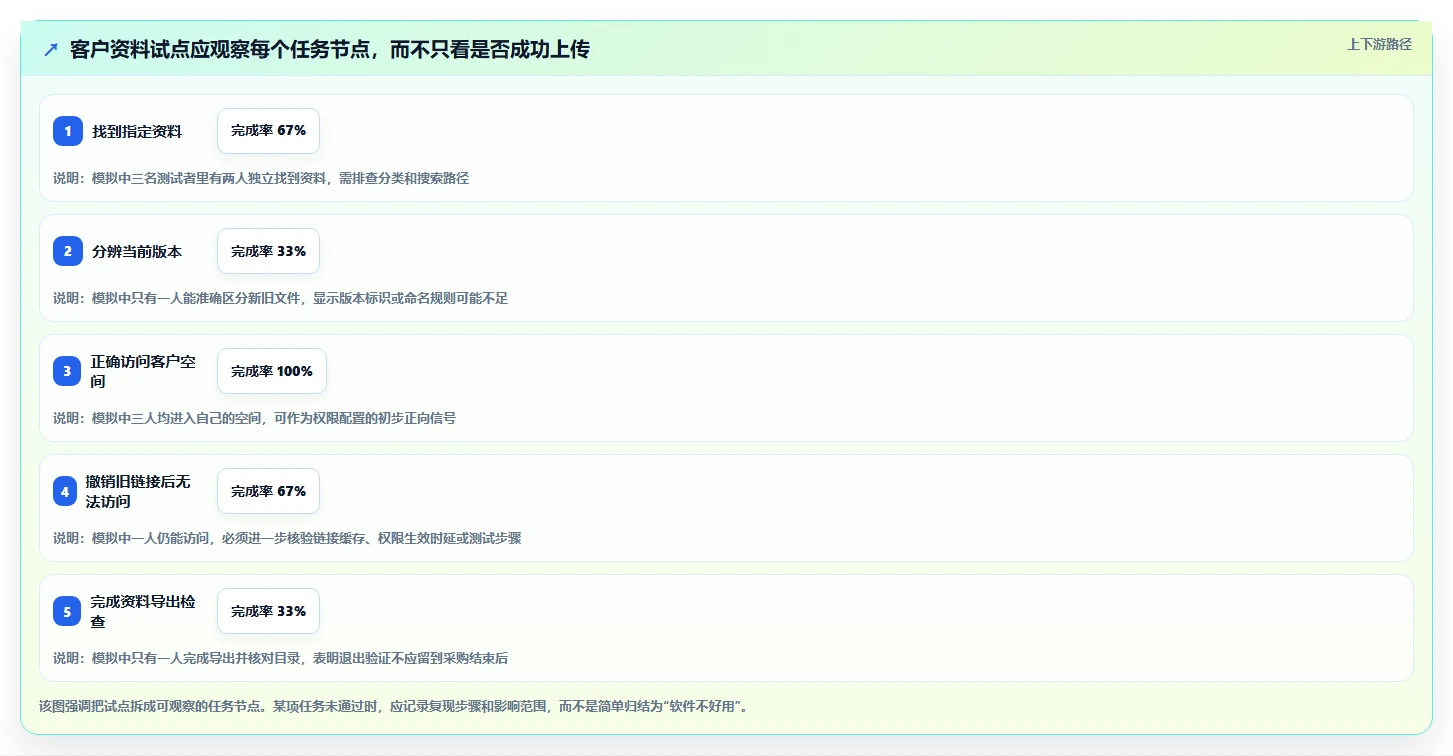Click 完成率 33% badge for 分辨当前版本
Screen dimensions: 1453x756
268,251
